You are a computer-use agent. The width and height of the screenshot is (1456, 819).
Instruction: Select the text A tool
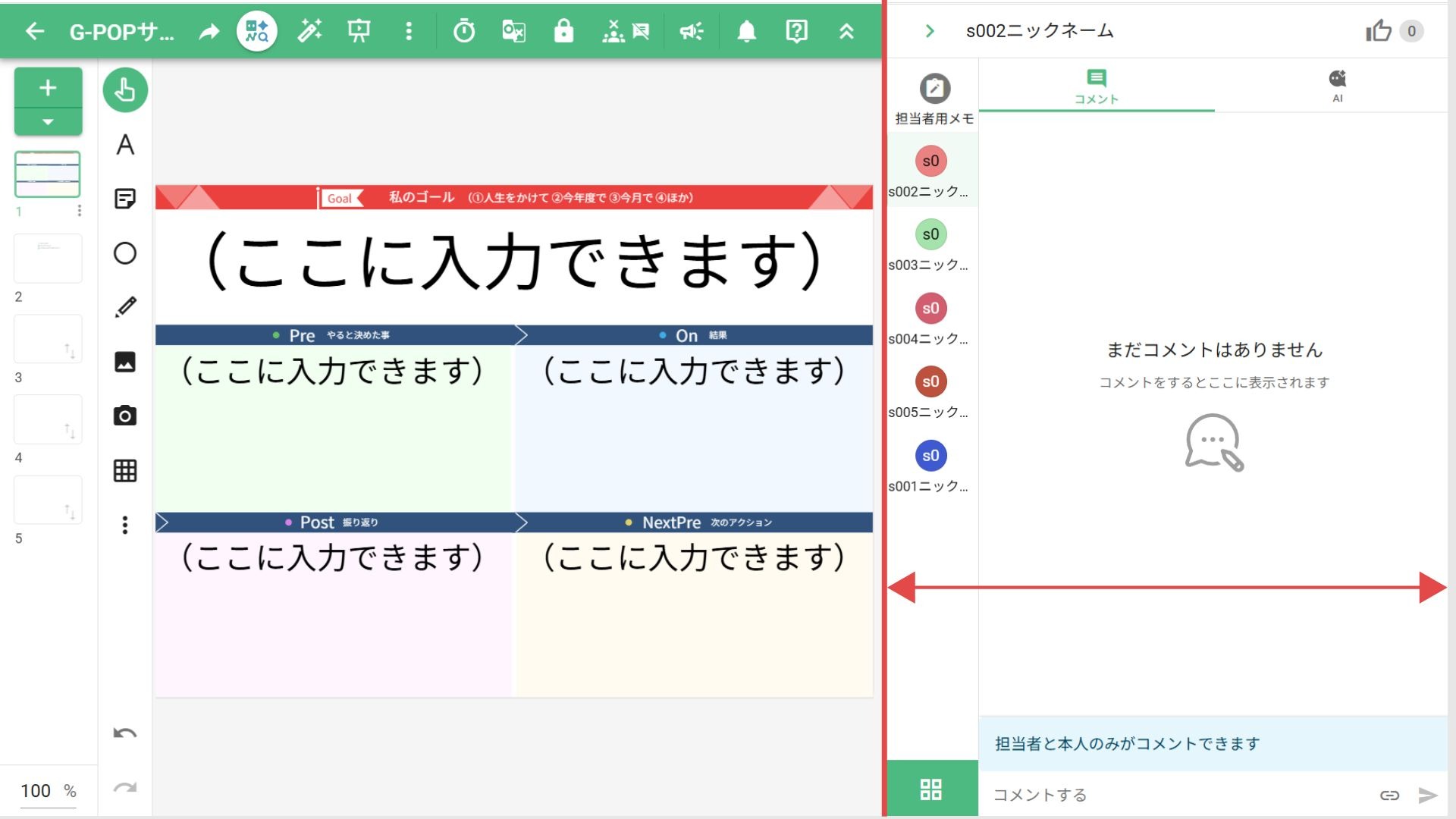(125, 145)
